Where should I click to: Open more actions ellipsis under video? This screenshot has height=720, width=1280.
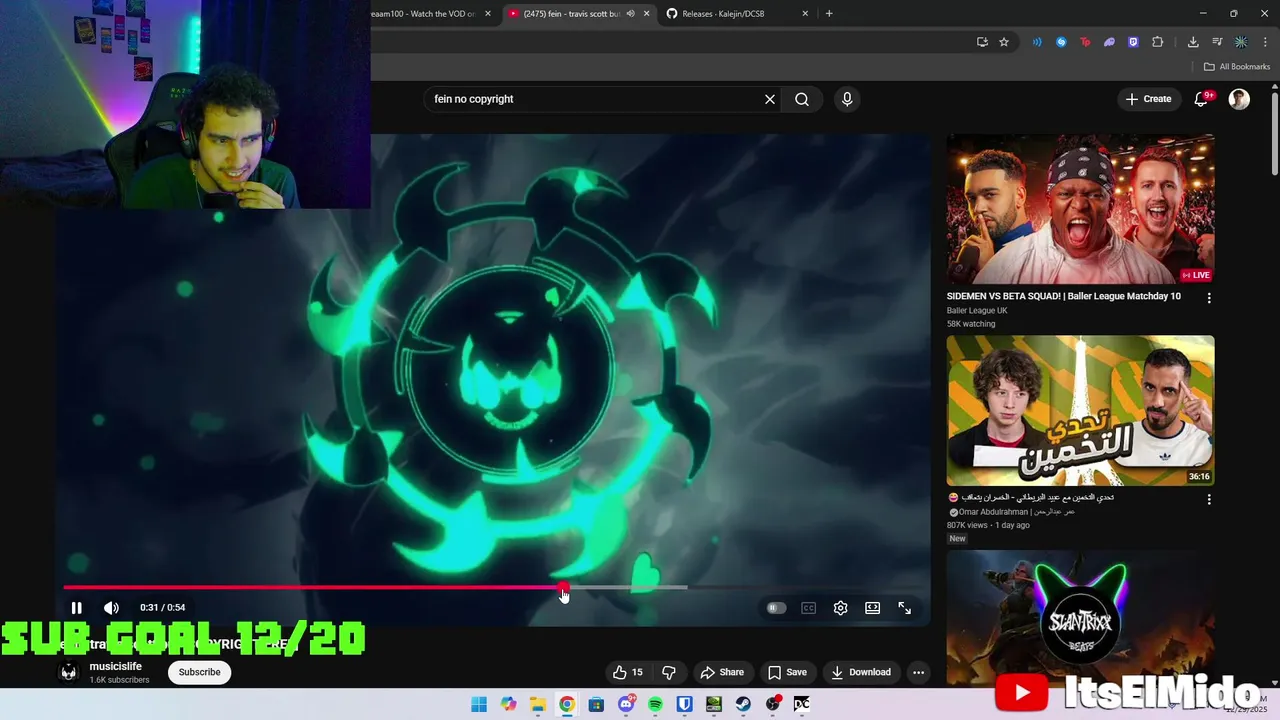coord(918,672)
